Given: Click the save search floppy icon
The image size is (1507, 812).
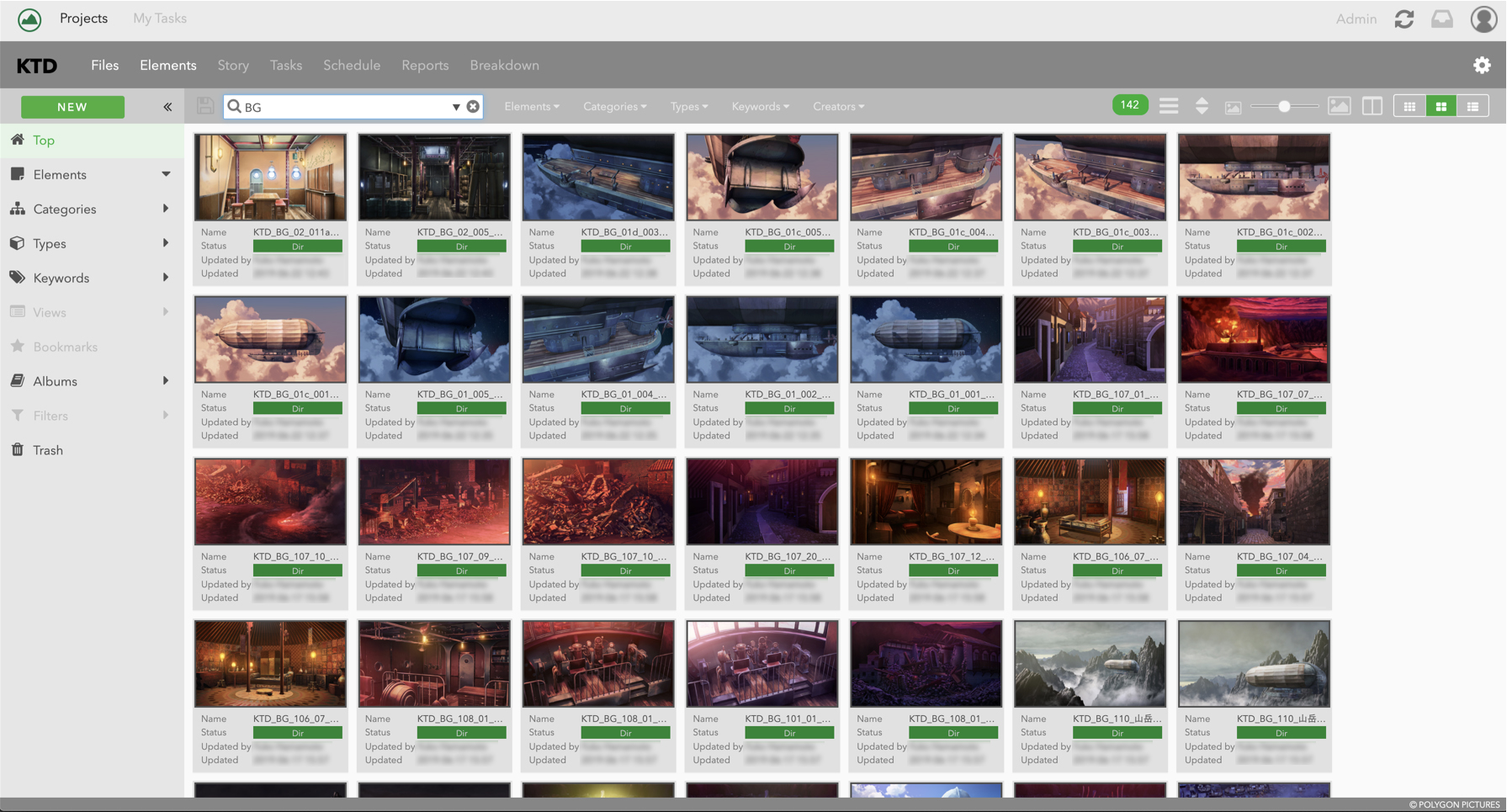Looking at the screenshot, I should click(204, 106).
